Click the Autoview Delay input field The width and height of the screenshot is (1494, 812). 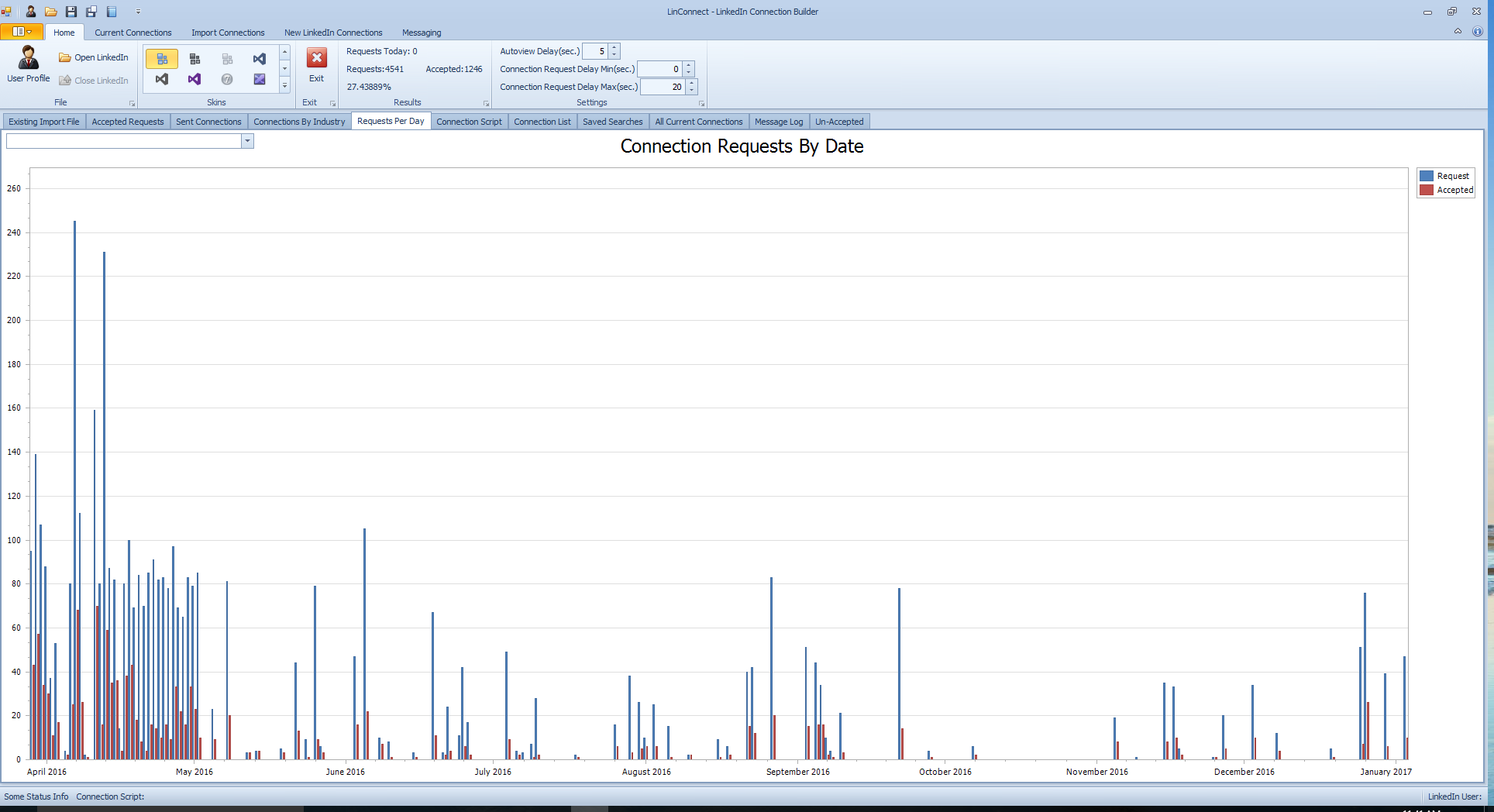(595, 51)
